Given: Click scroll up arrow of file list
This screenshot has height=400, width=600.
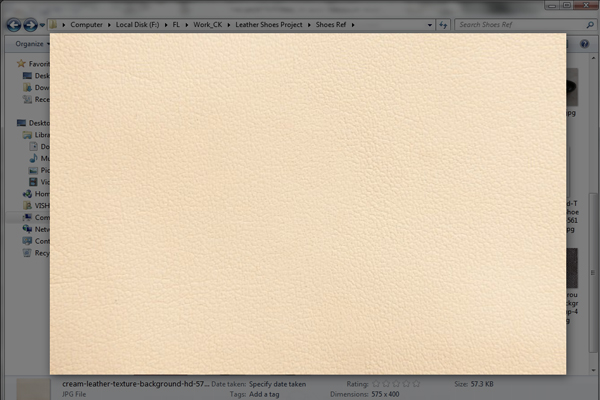Looking at the screenshot, I should point(593,59).
